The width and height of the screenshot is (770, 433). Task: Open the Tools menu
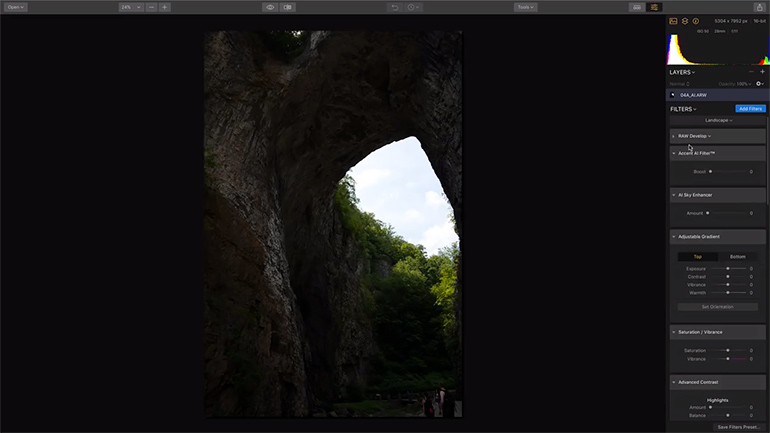525,7
